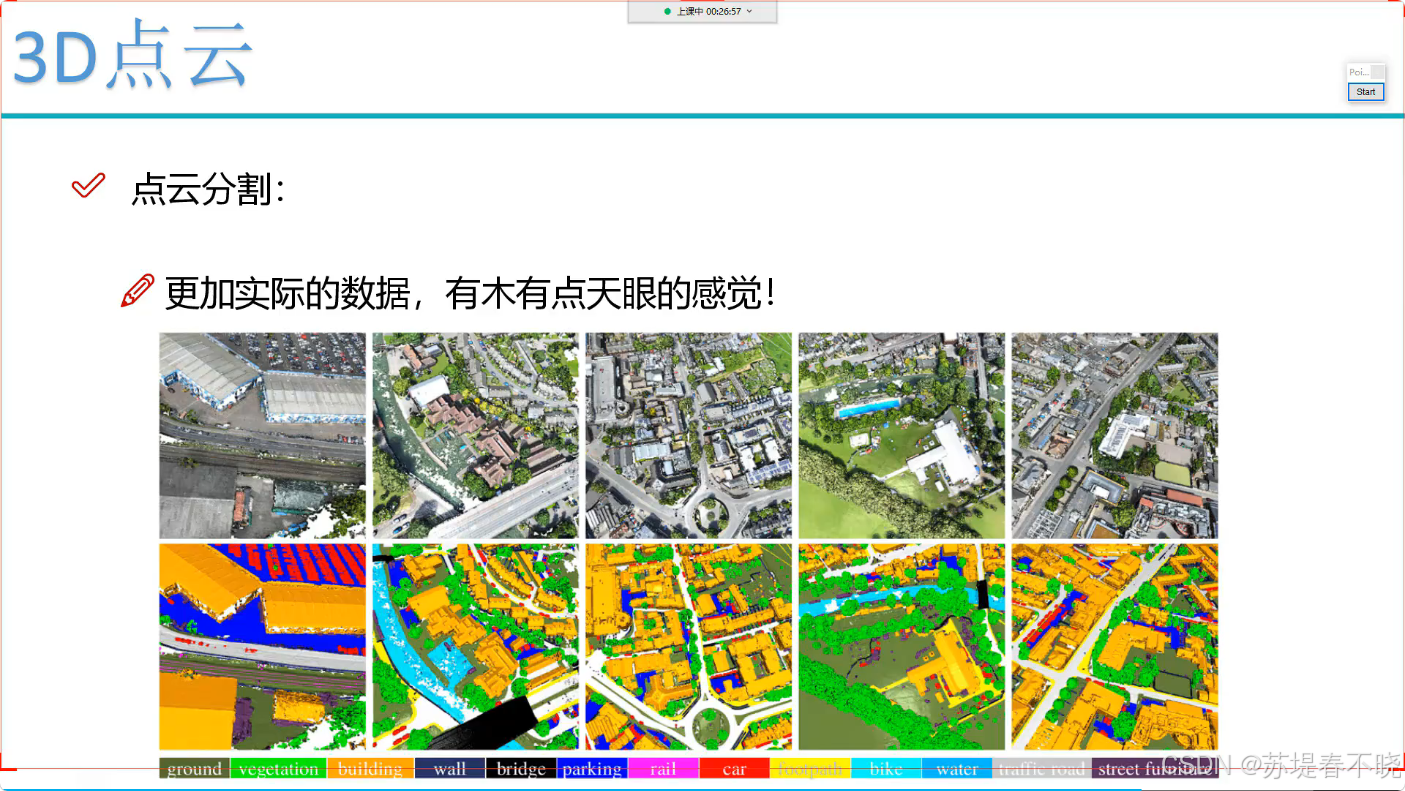Viewport: 1405px width, 791px height.
Task: Open the segmentation map with the central orange L-shaped building
Action: point(901,647)
